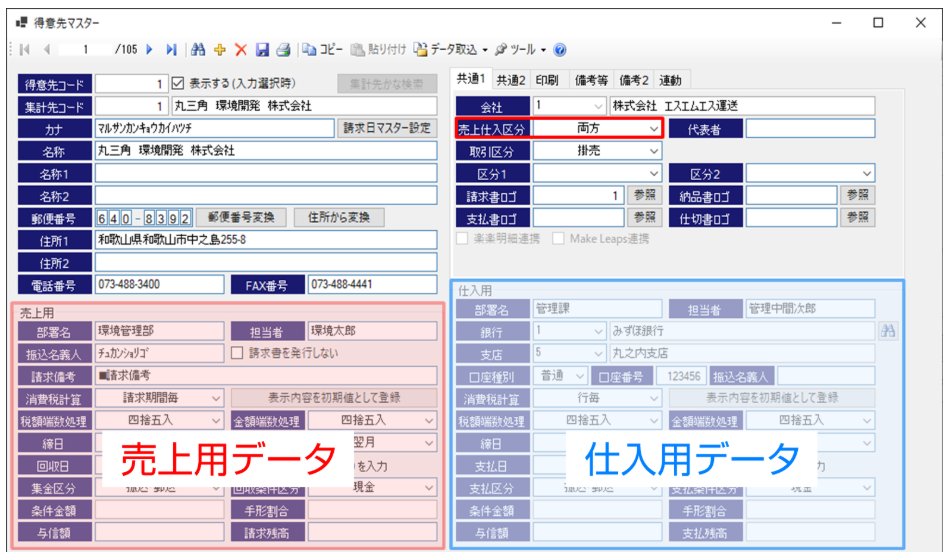Expand the 売上用 消費税計算 dropdown showing 請求期間毎
952x558 pixels.
click(x=216, y=398)
